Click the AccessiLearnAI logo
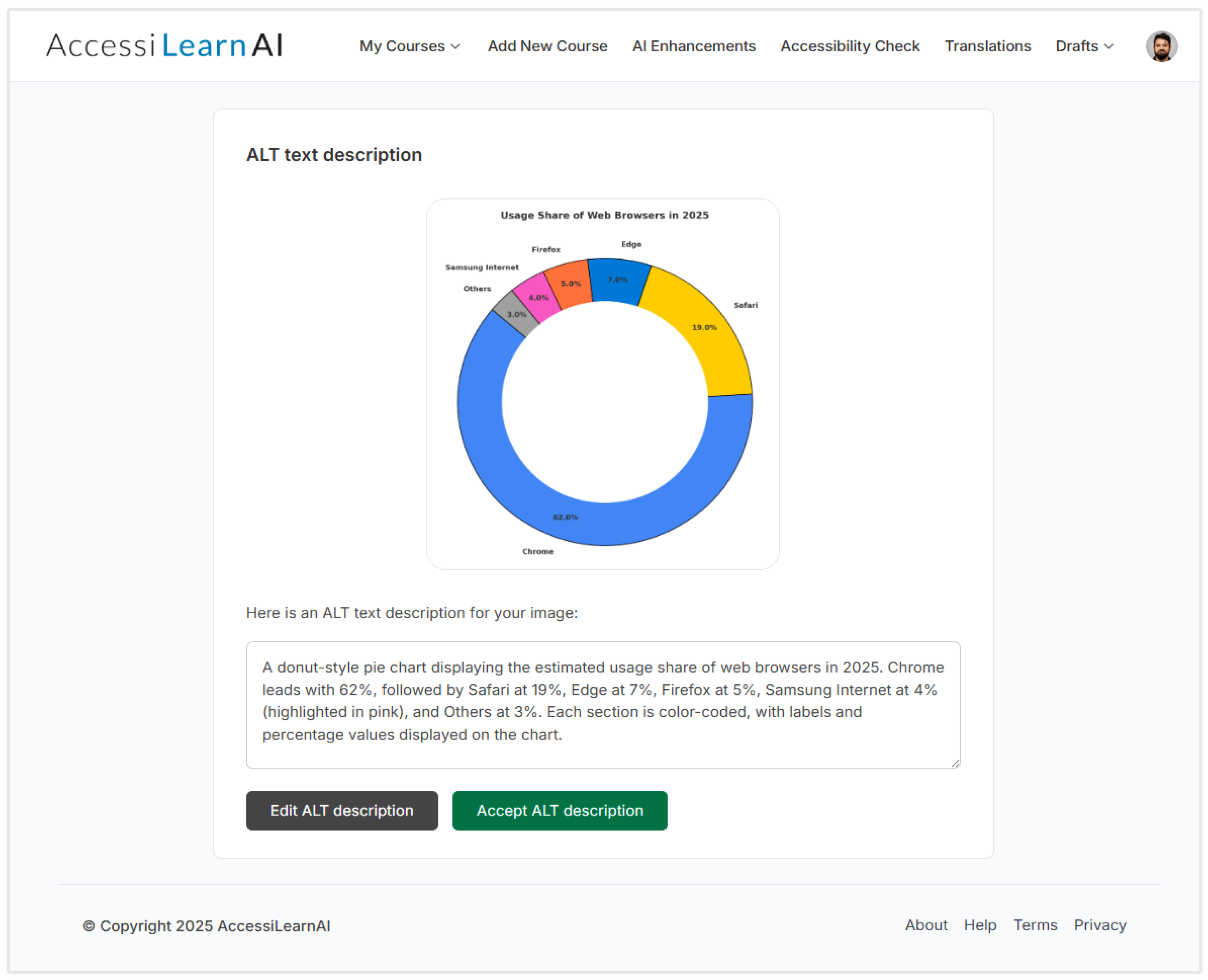Viewport: 1208px width, 980px height. (x=164, y=46)
